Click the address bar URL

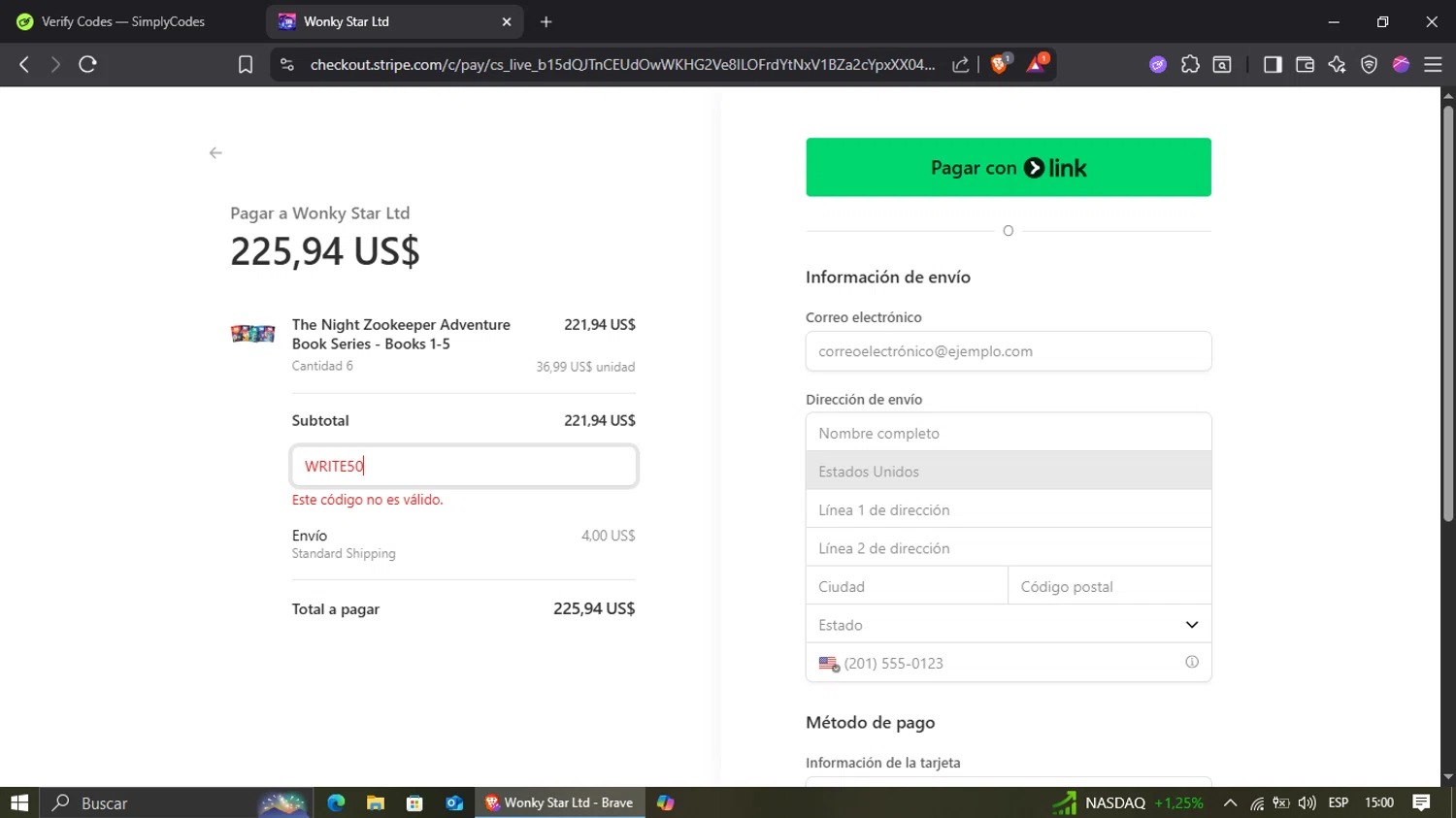coord(622,64)
